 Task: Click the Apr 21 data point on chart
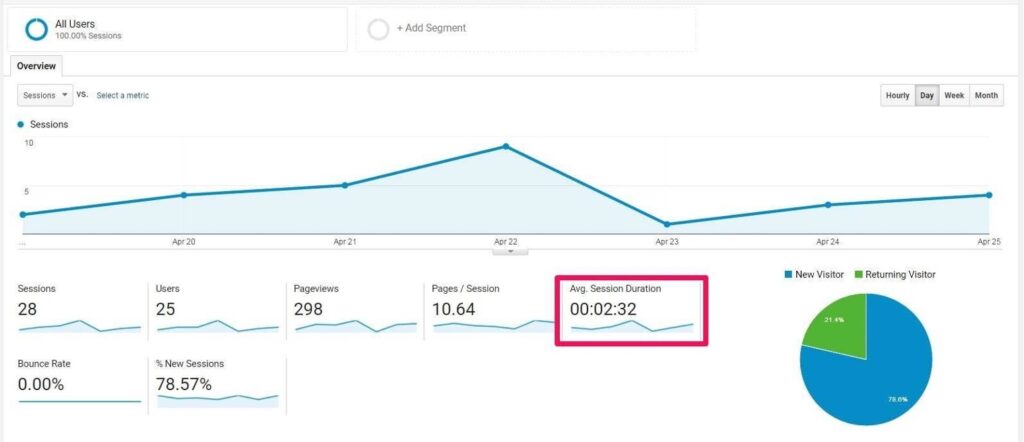click(345, 185)
